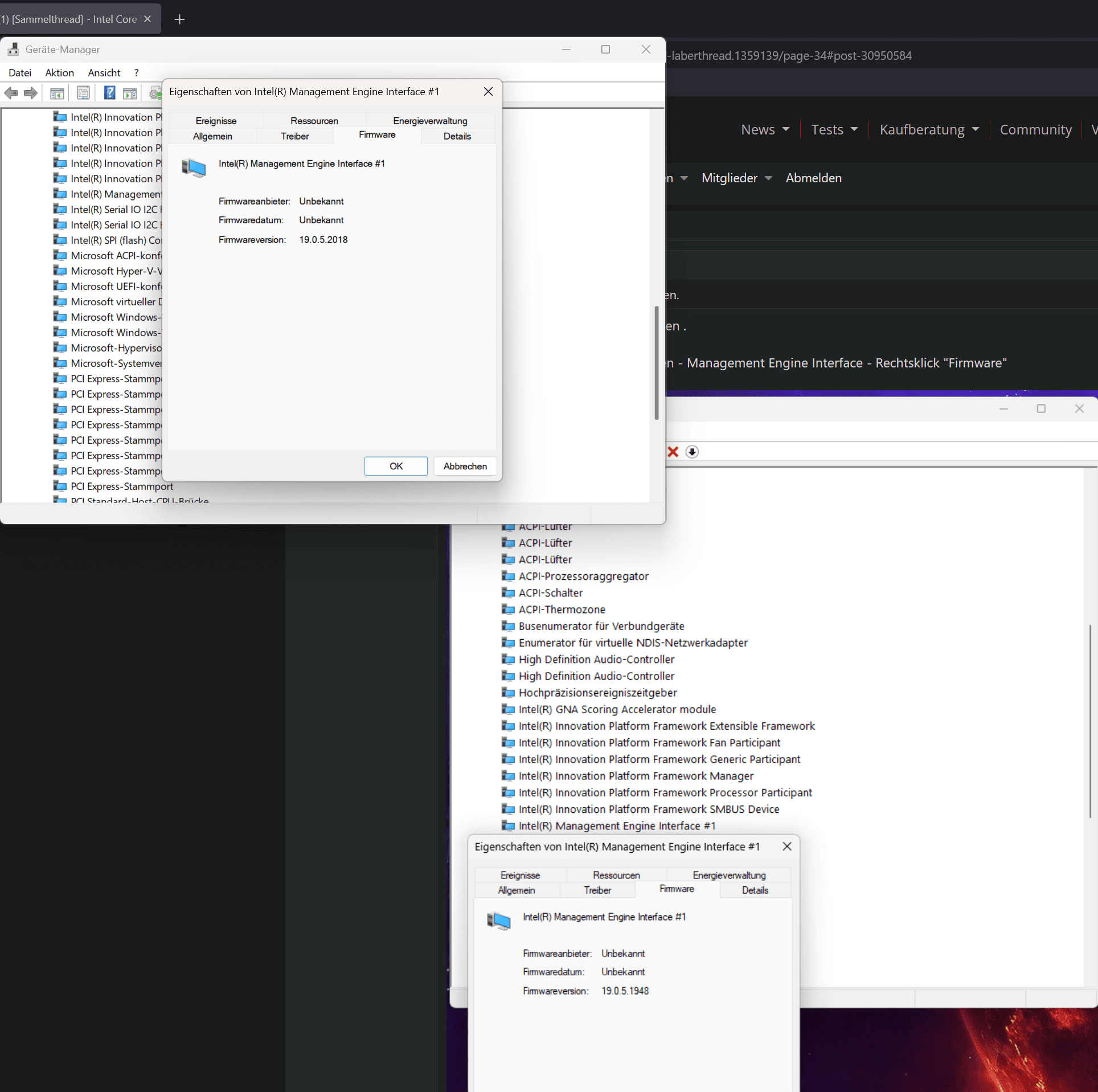Click the blue Help toolbar icon
Viewport: 1098px width, 1092px height.
coord(109,93)
